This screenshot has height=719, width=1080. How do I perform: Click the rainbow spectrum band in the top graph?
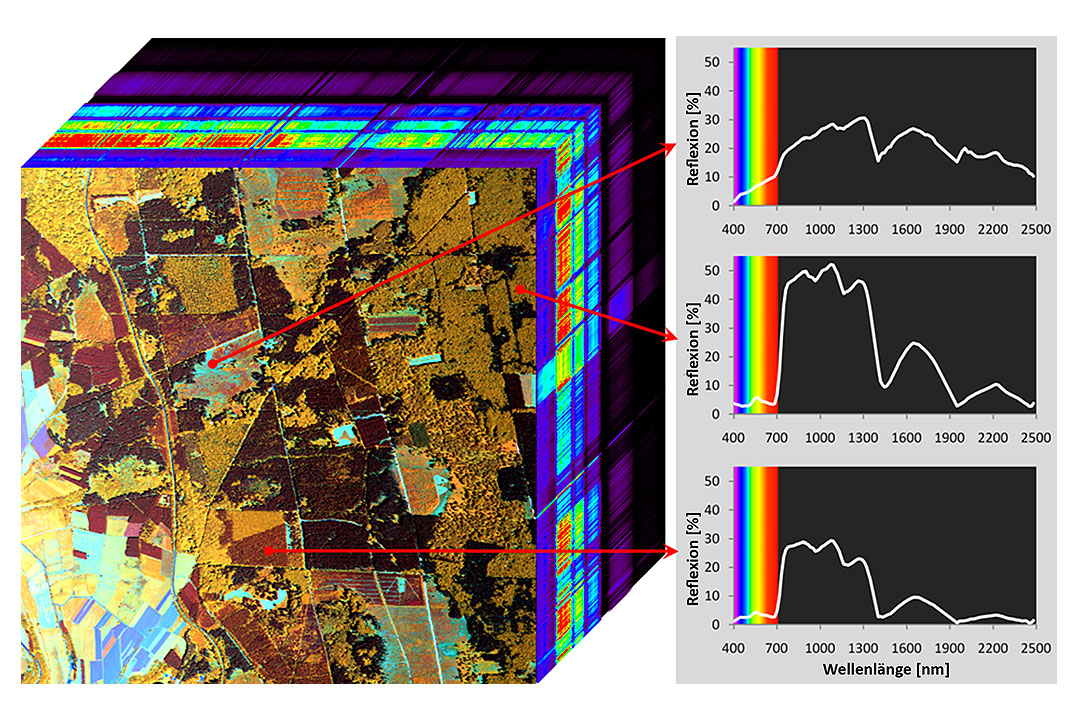click(755, 125)
